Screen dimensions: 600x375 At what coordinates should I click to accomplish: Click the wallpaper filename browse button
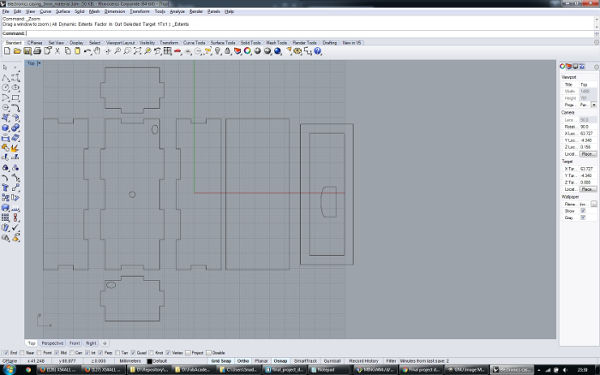[593, 204]
